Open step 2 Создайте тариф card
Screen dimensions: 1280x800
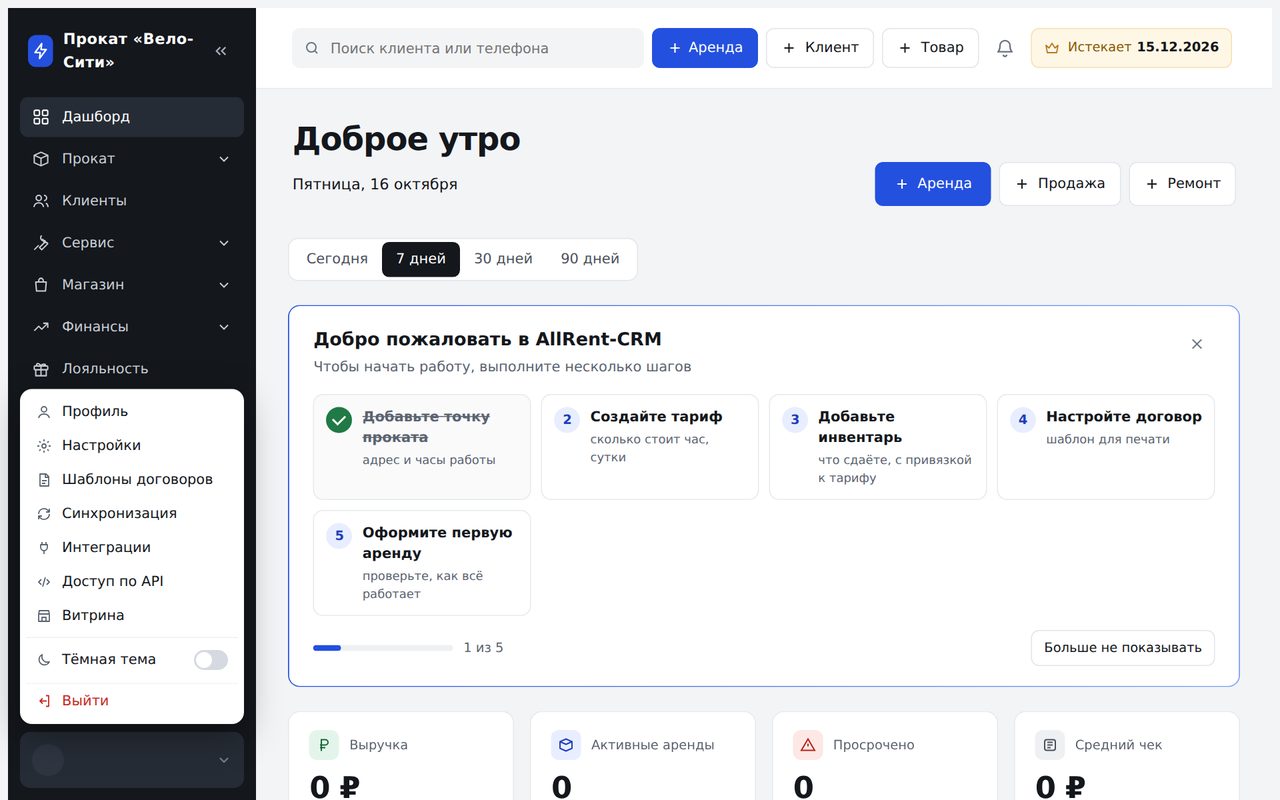(x=650, y=447)
